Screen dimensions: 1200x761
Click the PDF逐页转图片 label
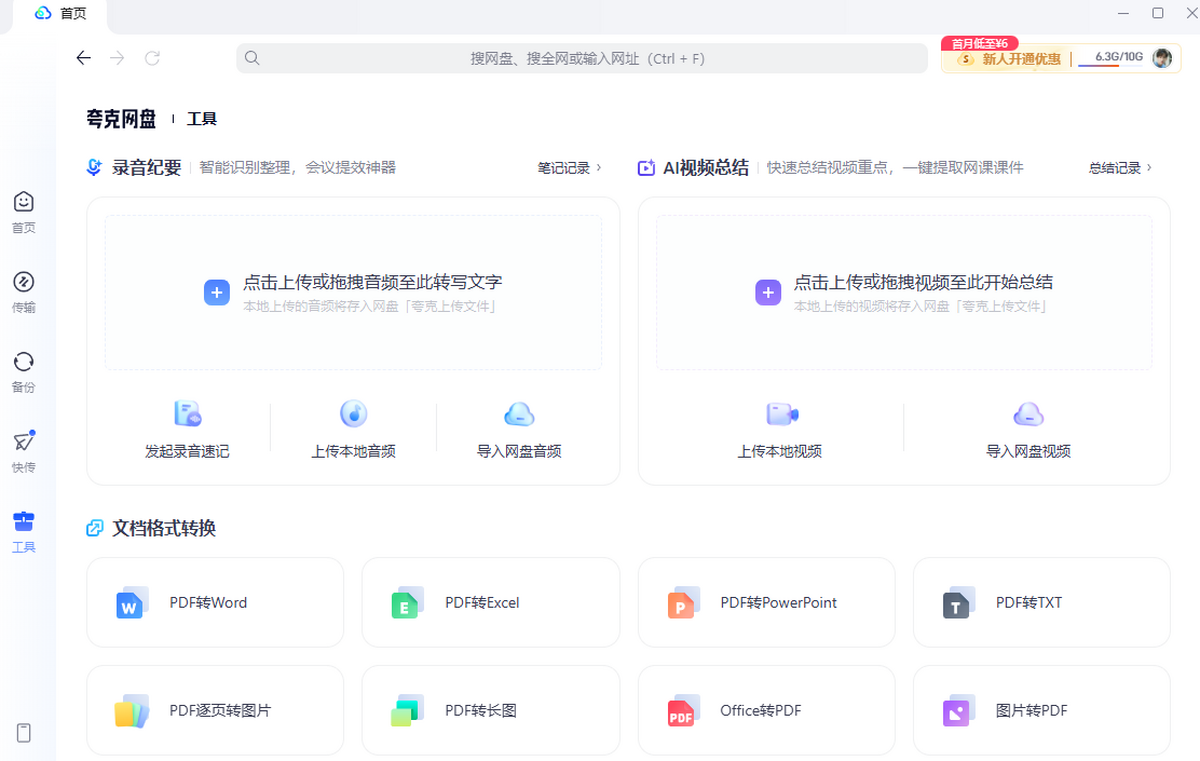(x=220, y=711)
